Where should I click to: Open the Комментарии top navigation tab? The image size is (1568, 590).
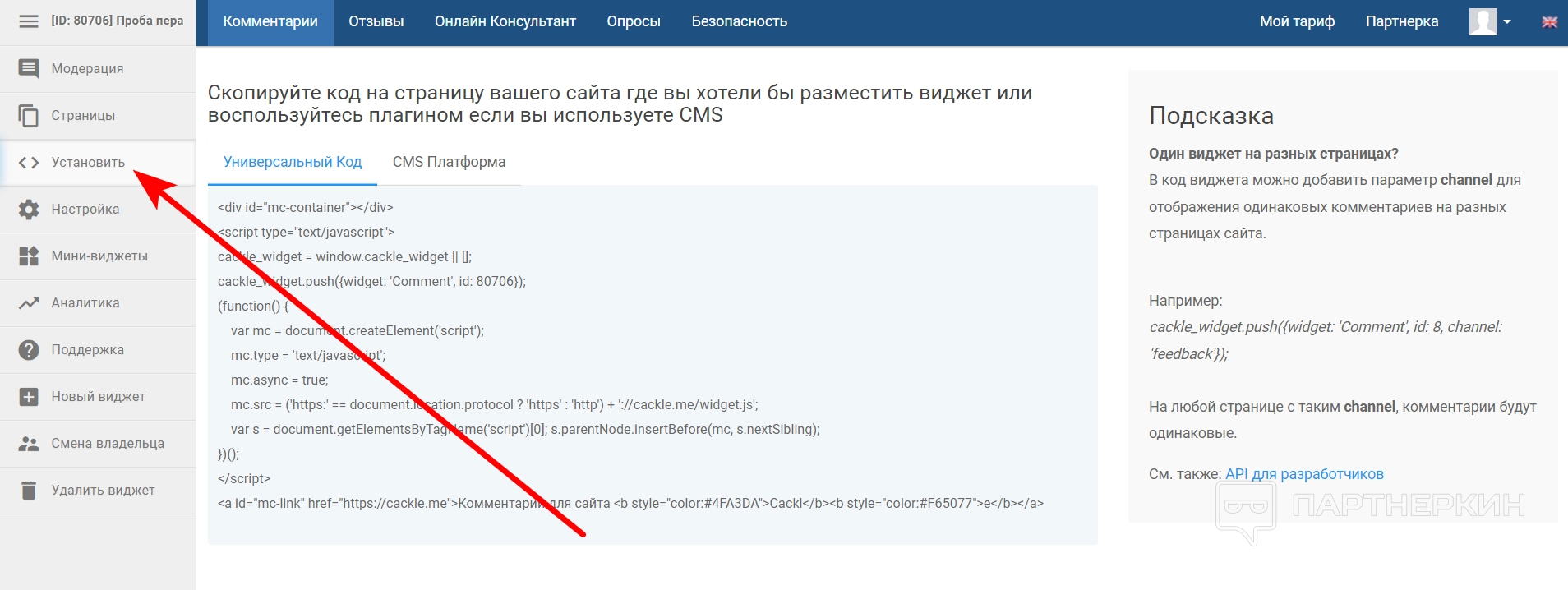coord(270,22)
